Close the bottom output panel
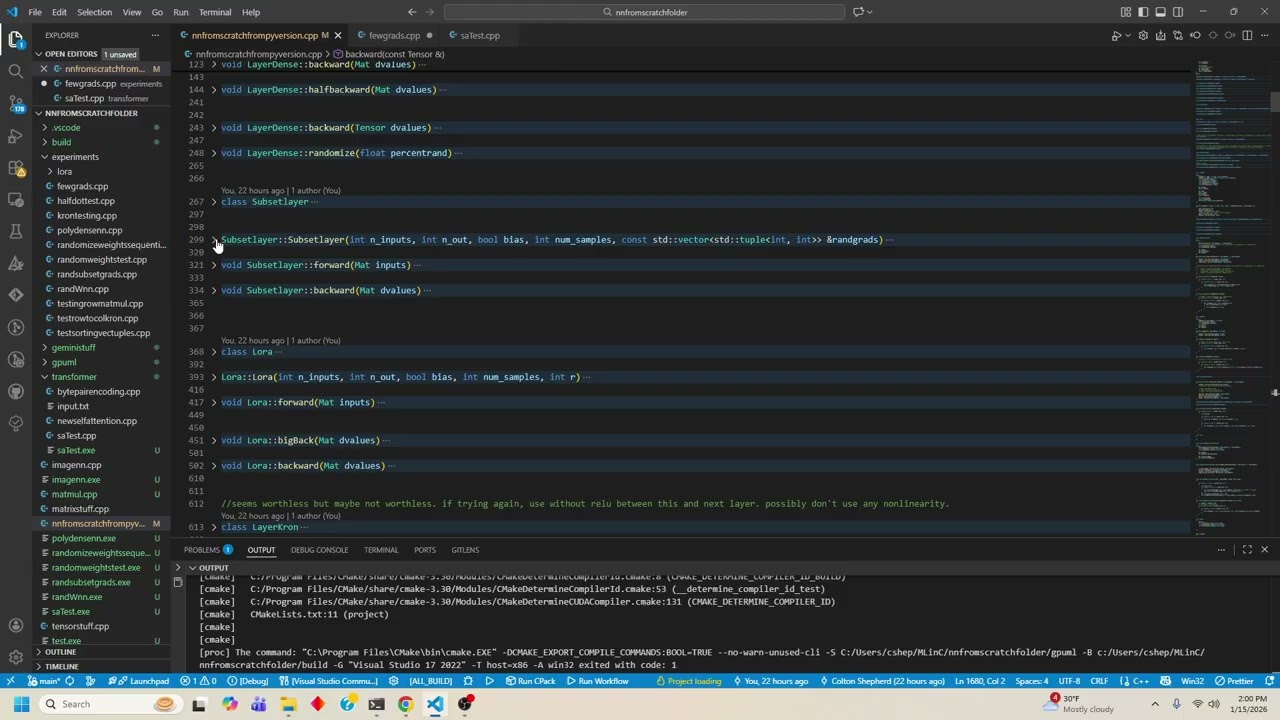The image size is (1280, 720). pos(1264,549)
